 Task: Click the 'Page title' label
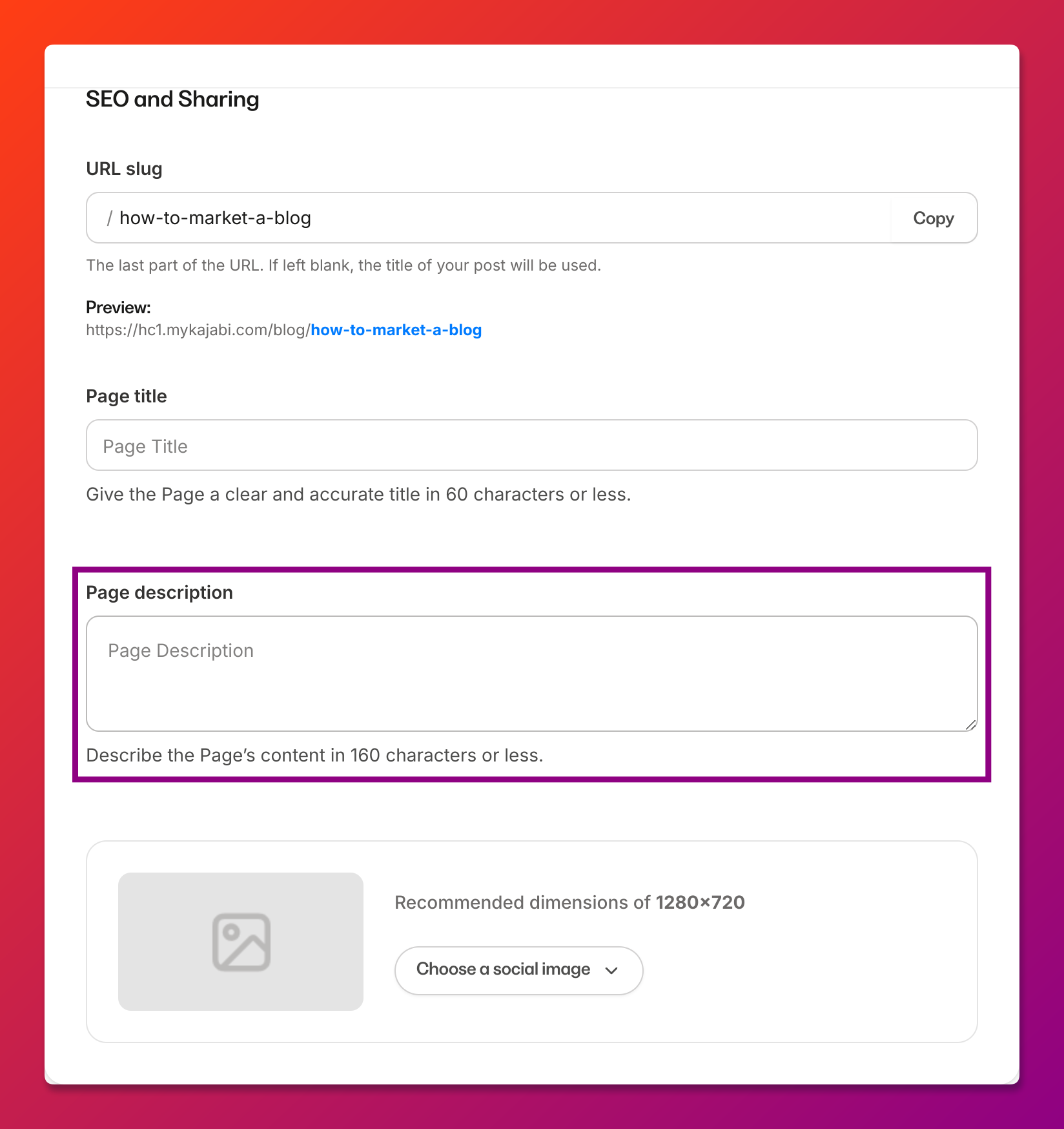pyautogui.click(x=127, y=397)
